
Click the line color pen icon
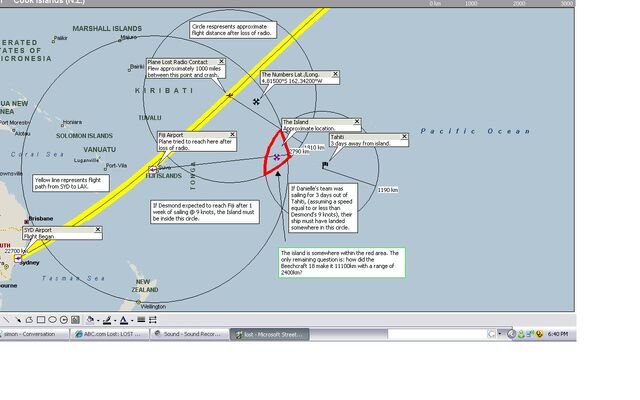click(x=107, y=320)
